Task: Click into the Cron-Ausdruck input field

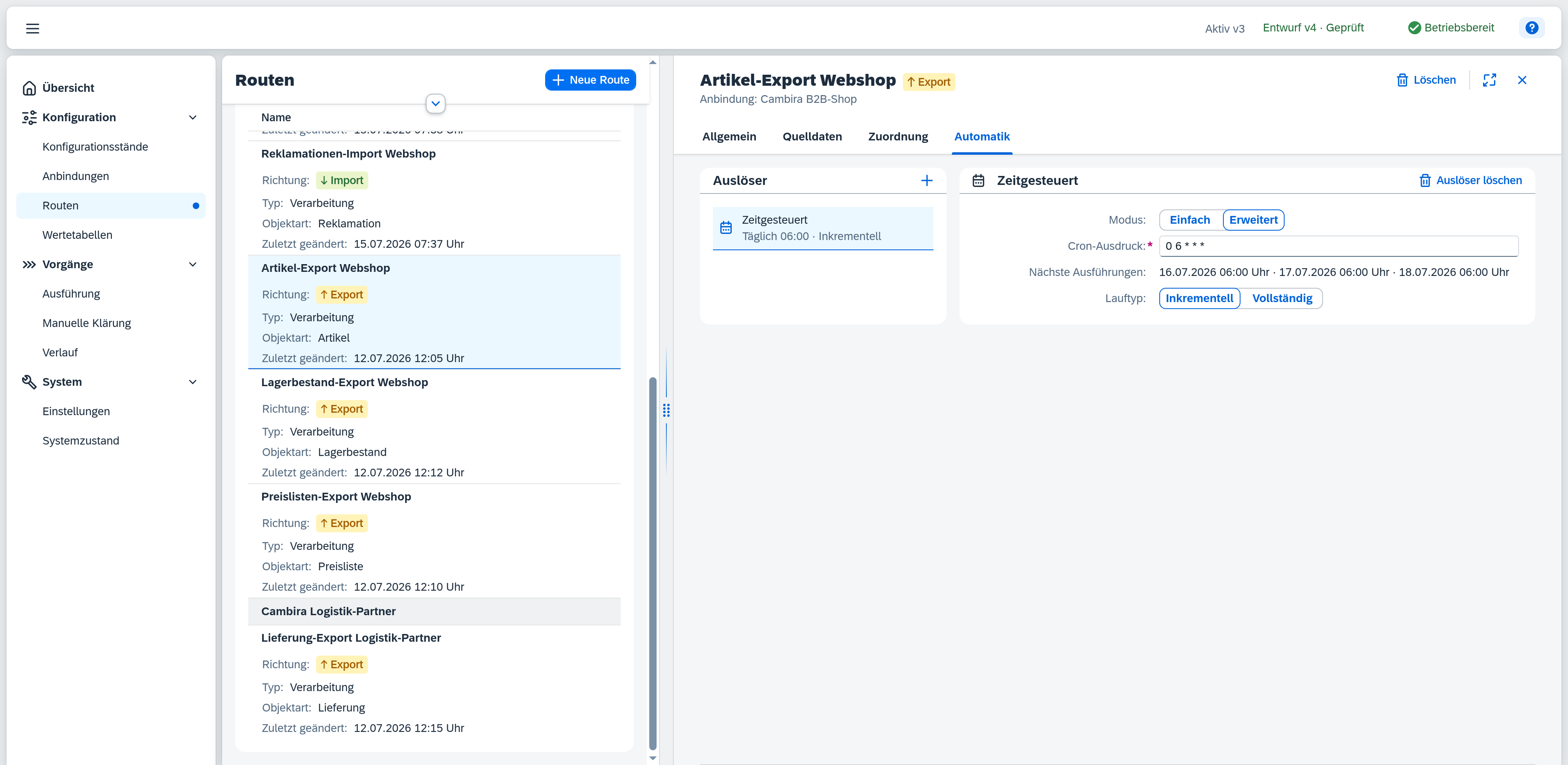Action: click(1339, 247)
